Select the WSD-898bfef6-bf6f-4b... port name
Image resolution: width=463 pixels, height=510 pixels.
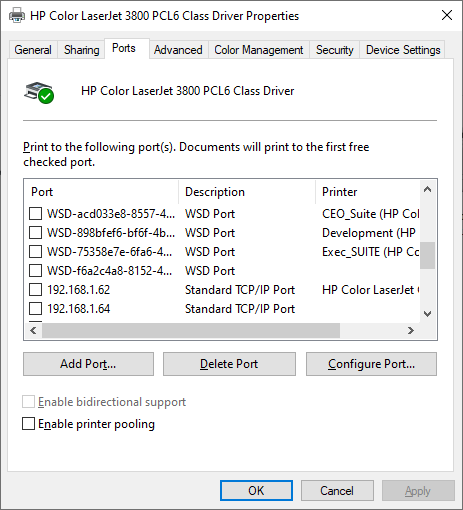111,233
